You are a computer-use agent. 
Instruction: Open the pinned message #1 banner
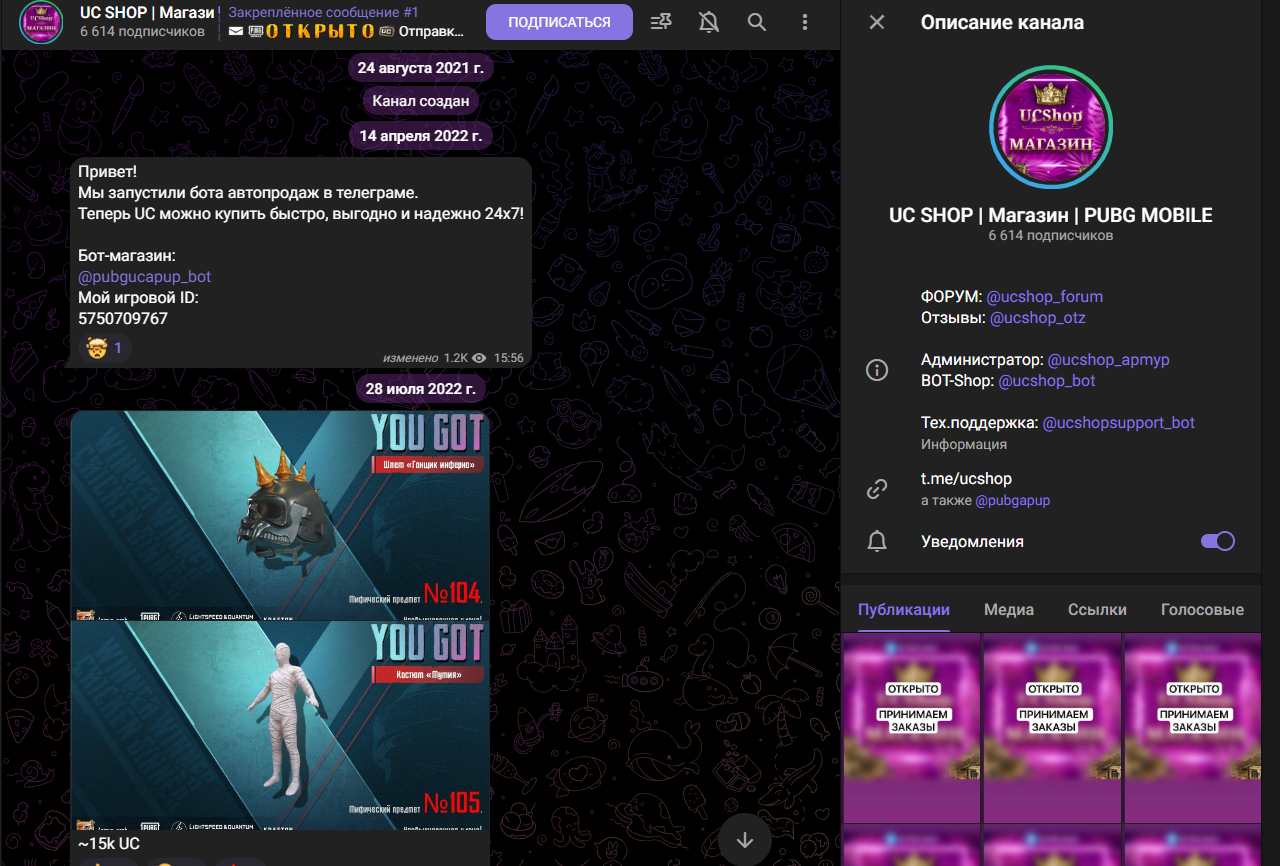(346, 22)
